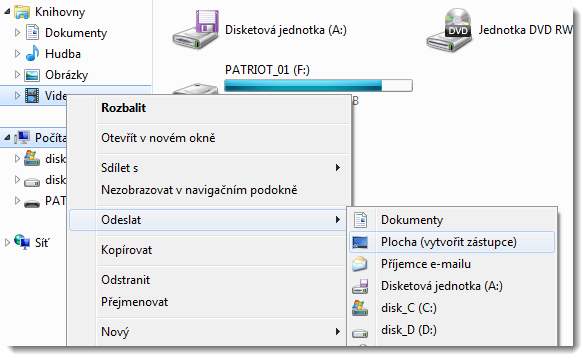Click the disk_C Windows drive icon in submenu
The width and height of the screenshot is (588, 361).
coord(360,308)
